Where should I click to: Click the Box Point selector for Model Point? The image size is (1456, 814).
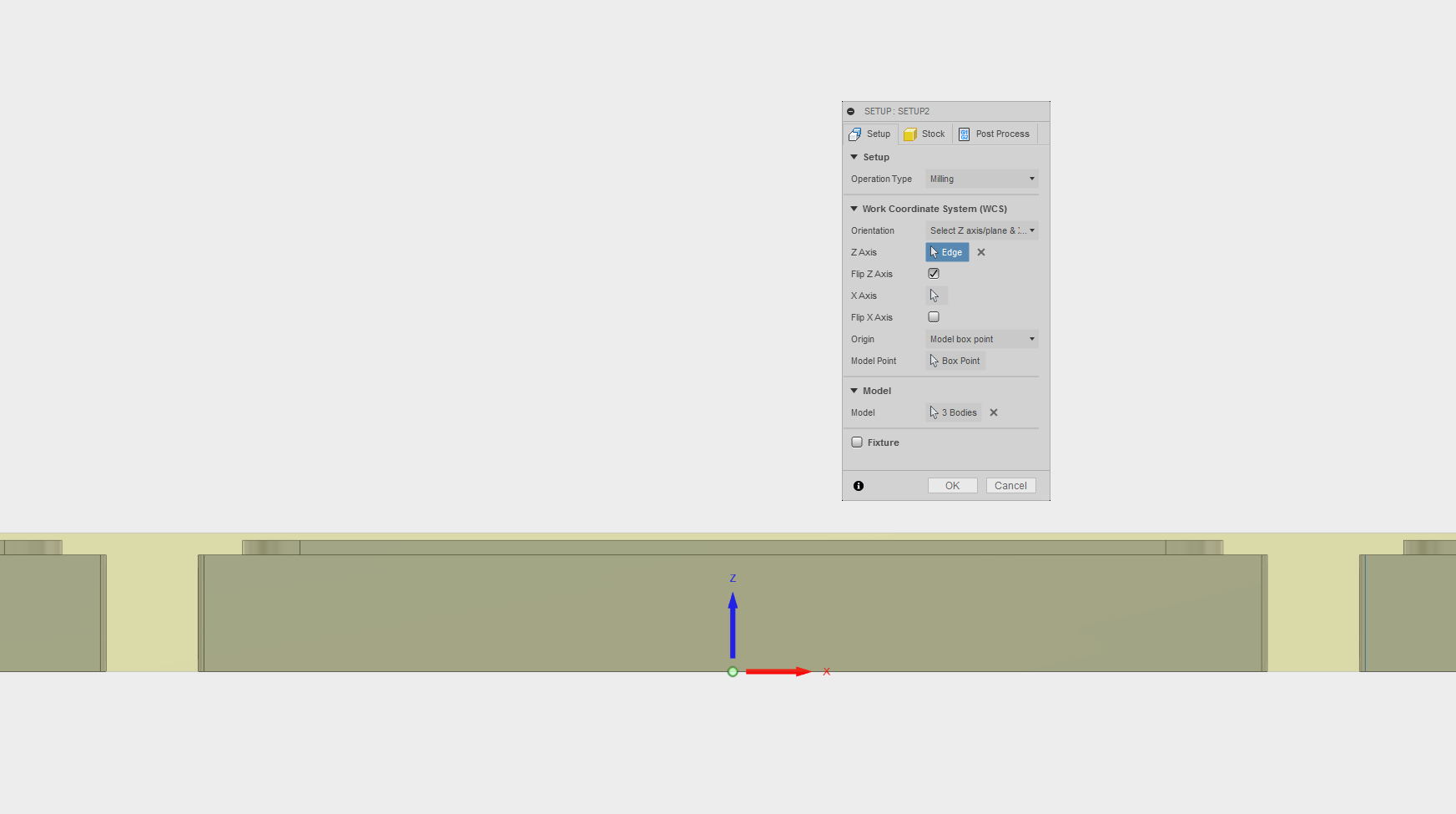955,361
